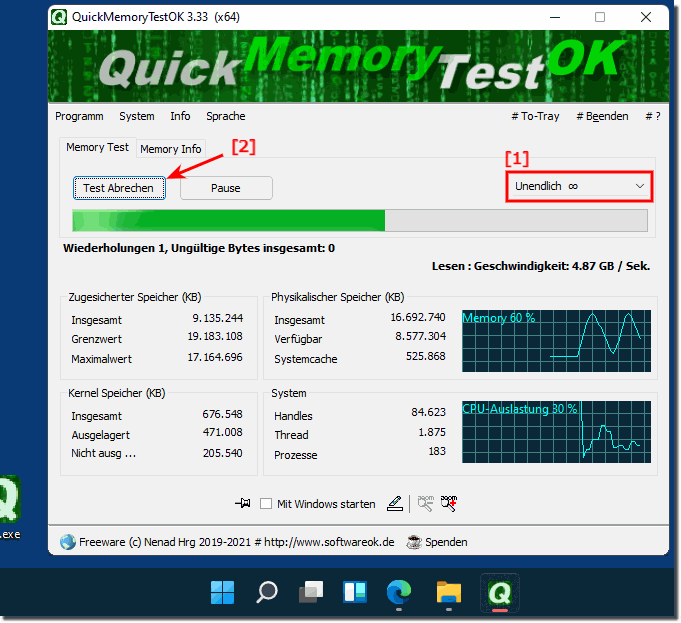Click the Test Abrechen button

(x=119, y=188)
